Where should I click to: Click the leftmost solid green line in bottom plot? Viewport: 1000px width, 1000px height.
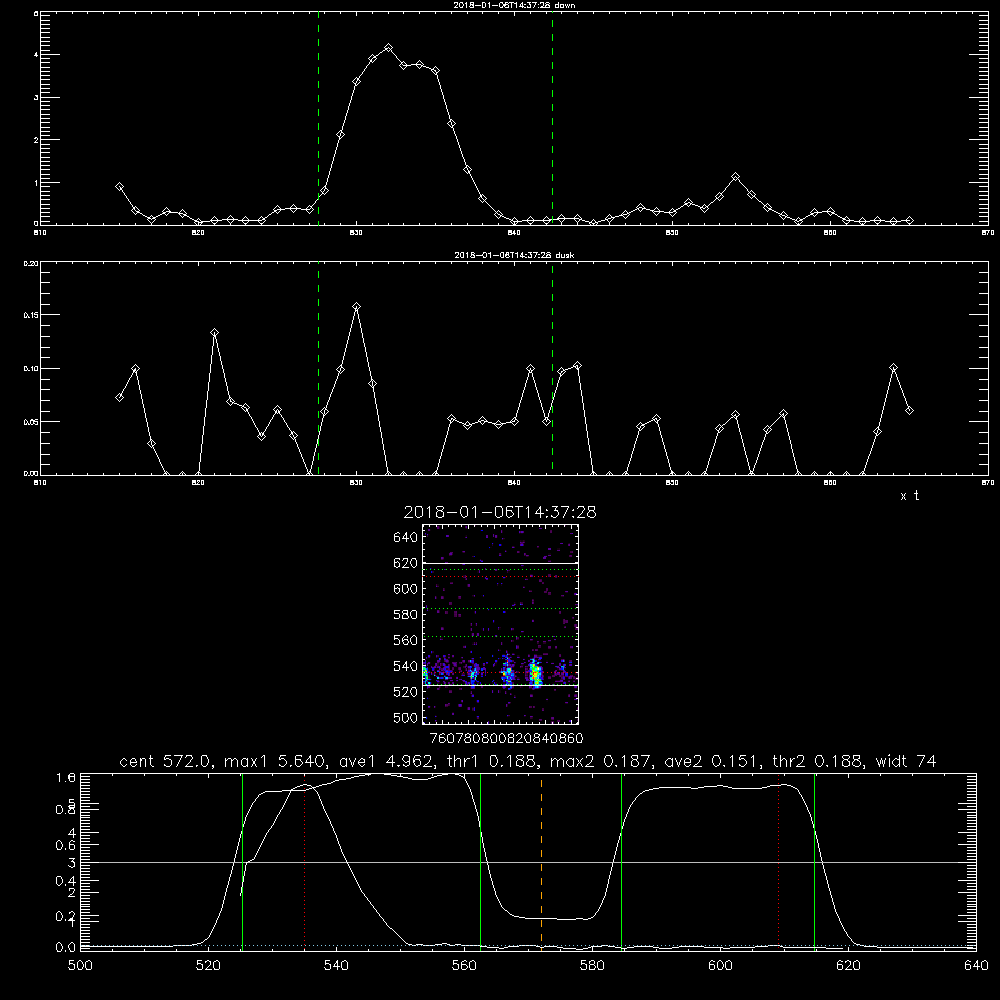click(242, 862)
